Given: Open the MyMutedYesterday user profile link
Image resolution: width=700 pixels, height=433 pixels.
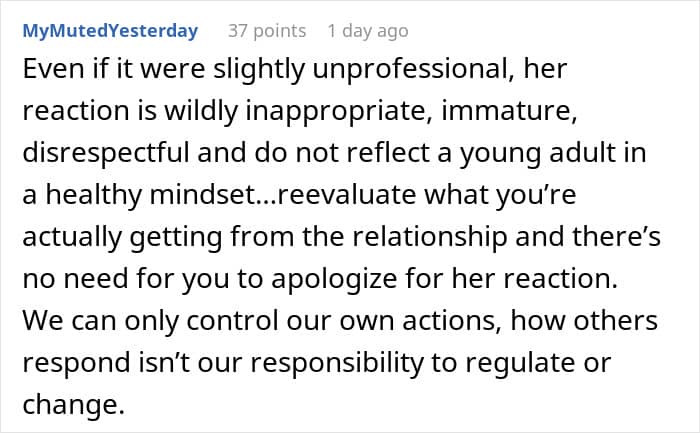Looking at the screenshot, I should tap(110, 31).
